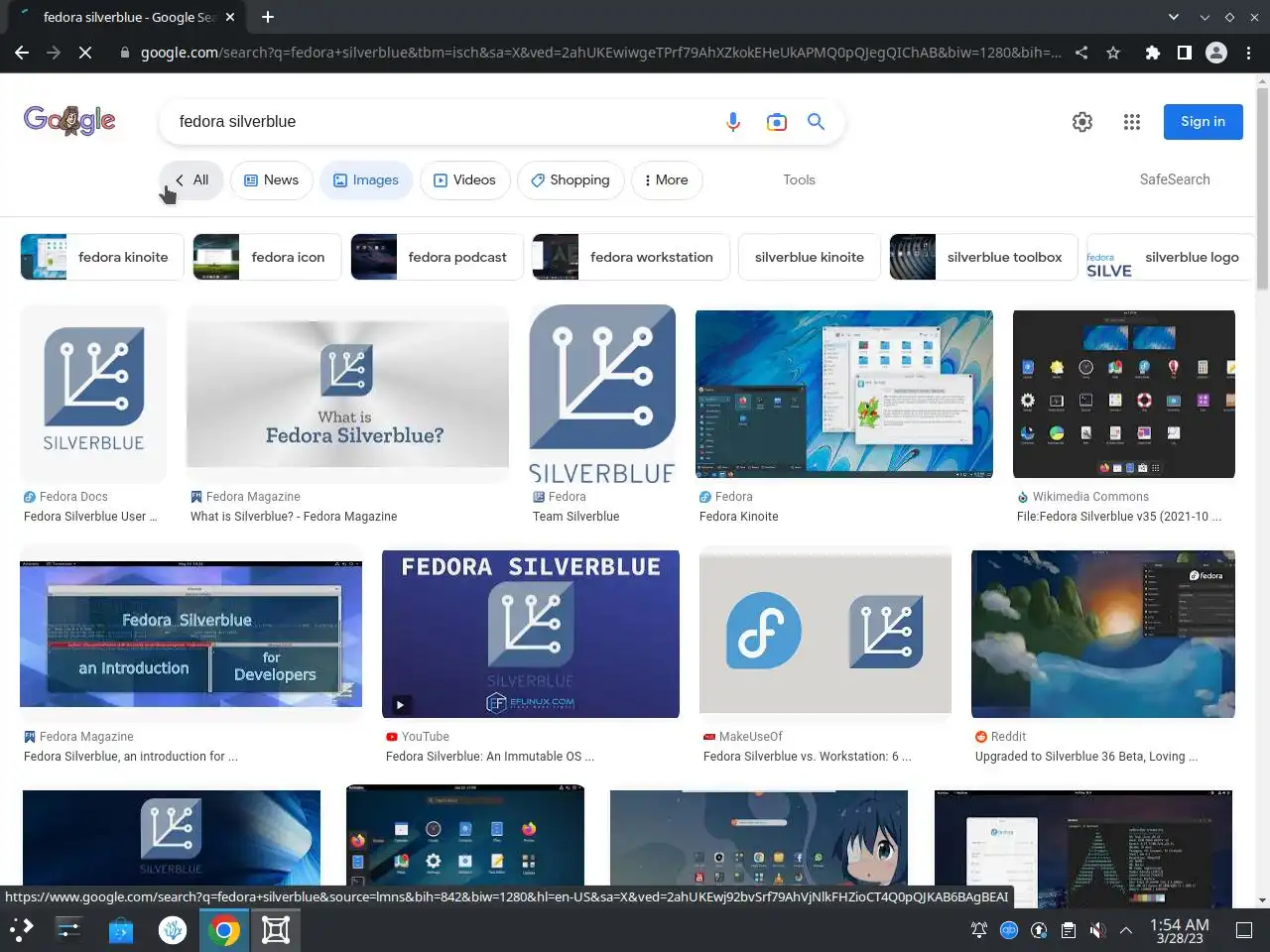Expand hidden system tray icons
This screenshot has height=952, width=1270.
pyautogui.click(x=1126, y=930)
